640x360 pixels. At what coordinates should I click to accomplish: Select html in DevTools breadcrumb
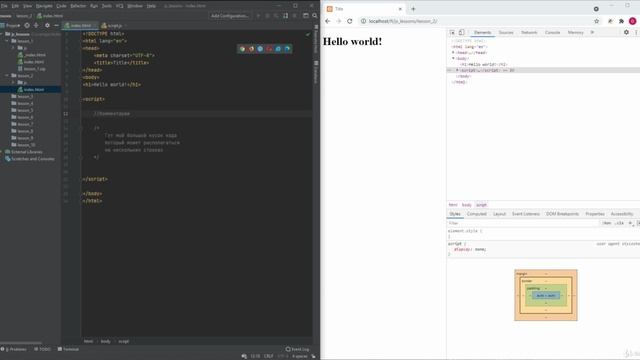pos(453,205)
